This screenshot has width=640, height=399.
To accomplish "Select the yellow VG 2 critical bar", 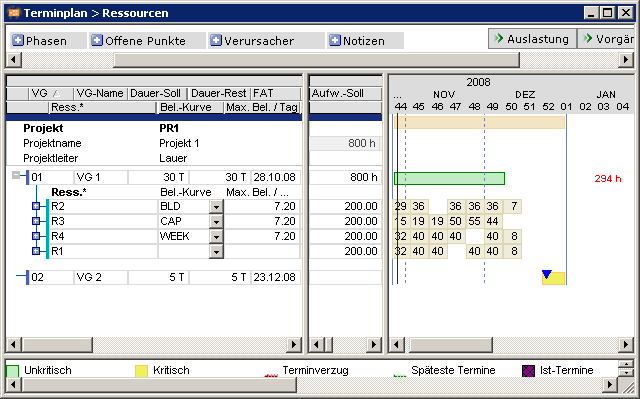I will pos(553,278).
